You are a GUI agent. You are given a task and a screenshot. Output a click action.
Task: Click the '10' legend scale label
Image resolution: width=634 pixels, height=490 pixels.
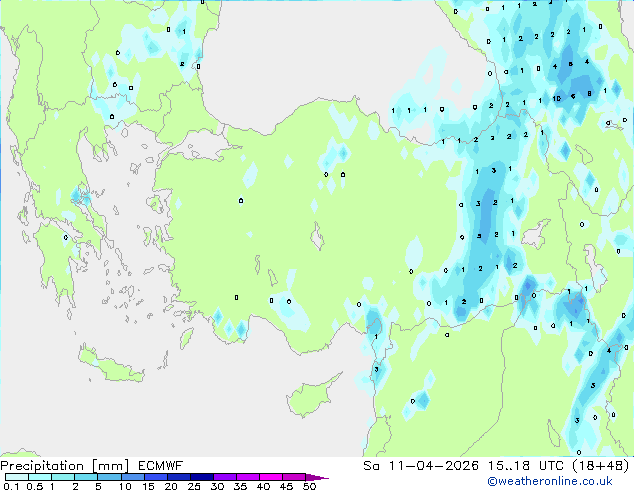tap(125, 486)
